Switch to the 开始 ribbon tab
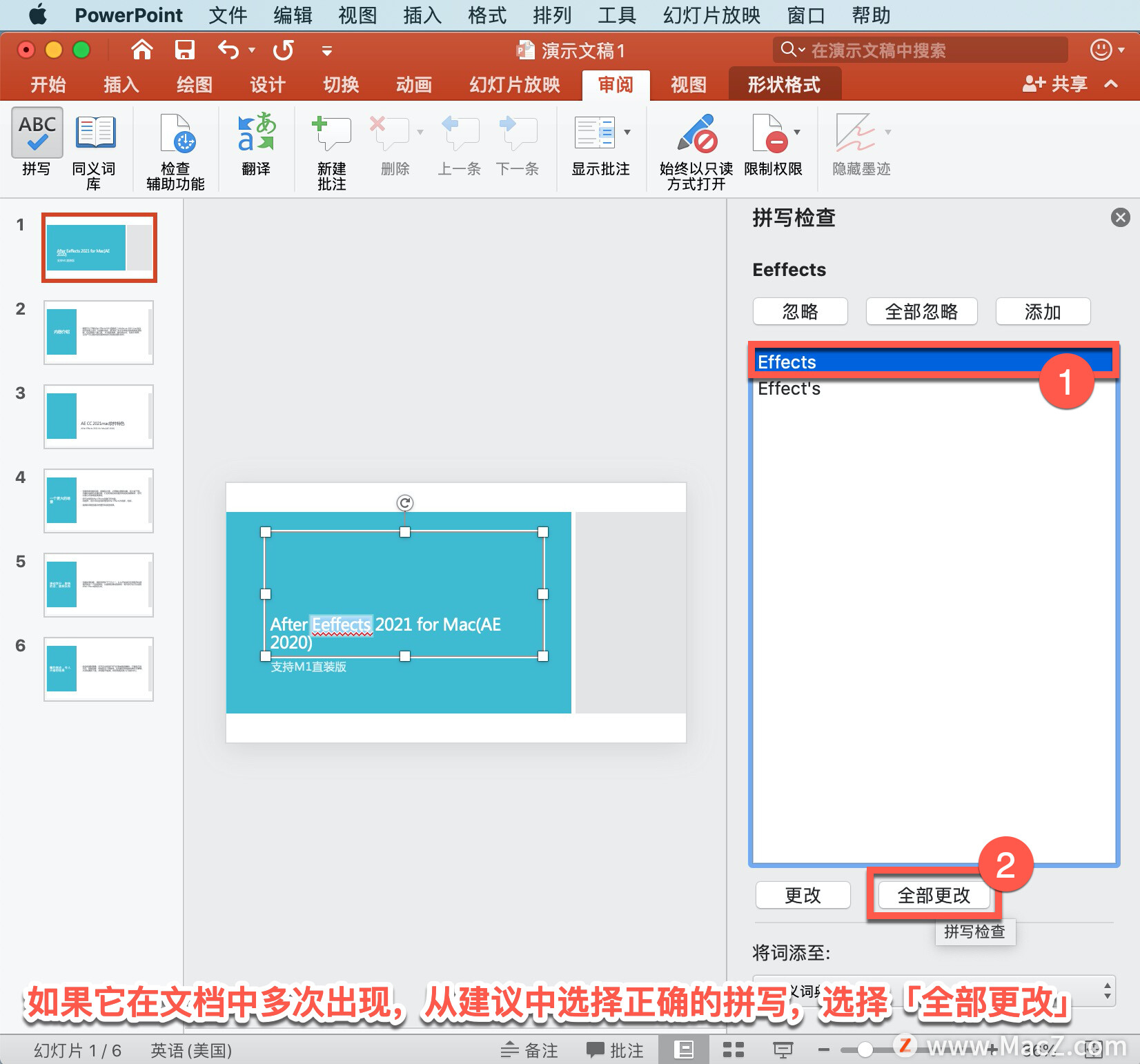Viewport: 1140px width, 1064px height. tap(48, 84)
